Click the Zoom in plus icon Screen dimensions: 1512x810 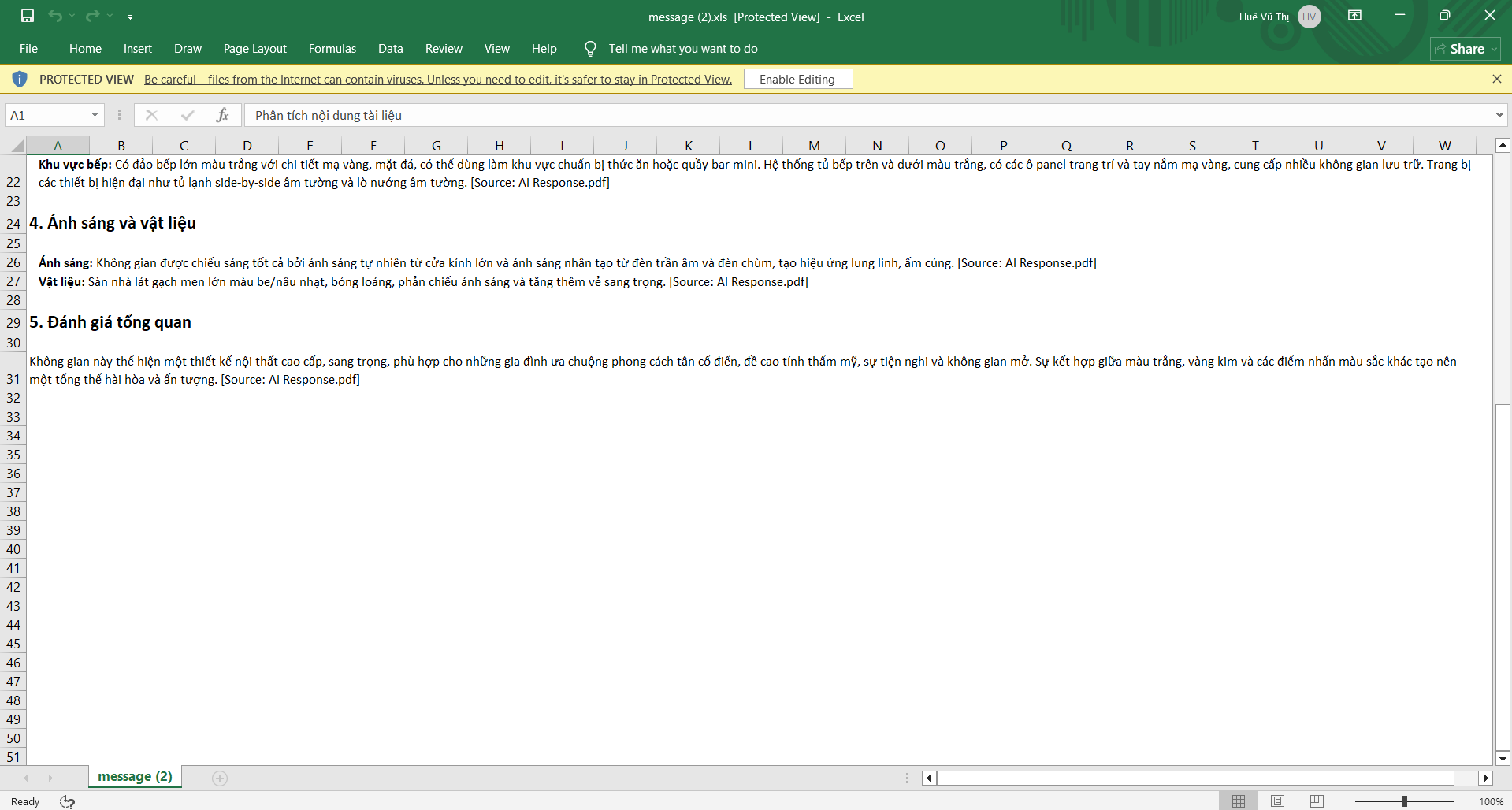[x=1462, y=801]
